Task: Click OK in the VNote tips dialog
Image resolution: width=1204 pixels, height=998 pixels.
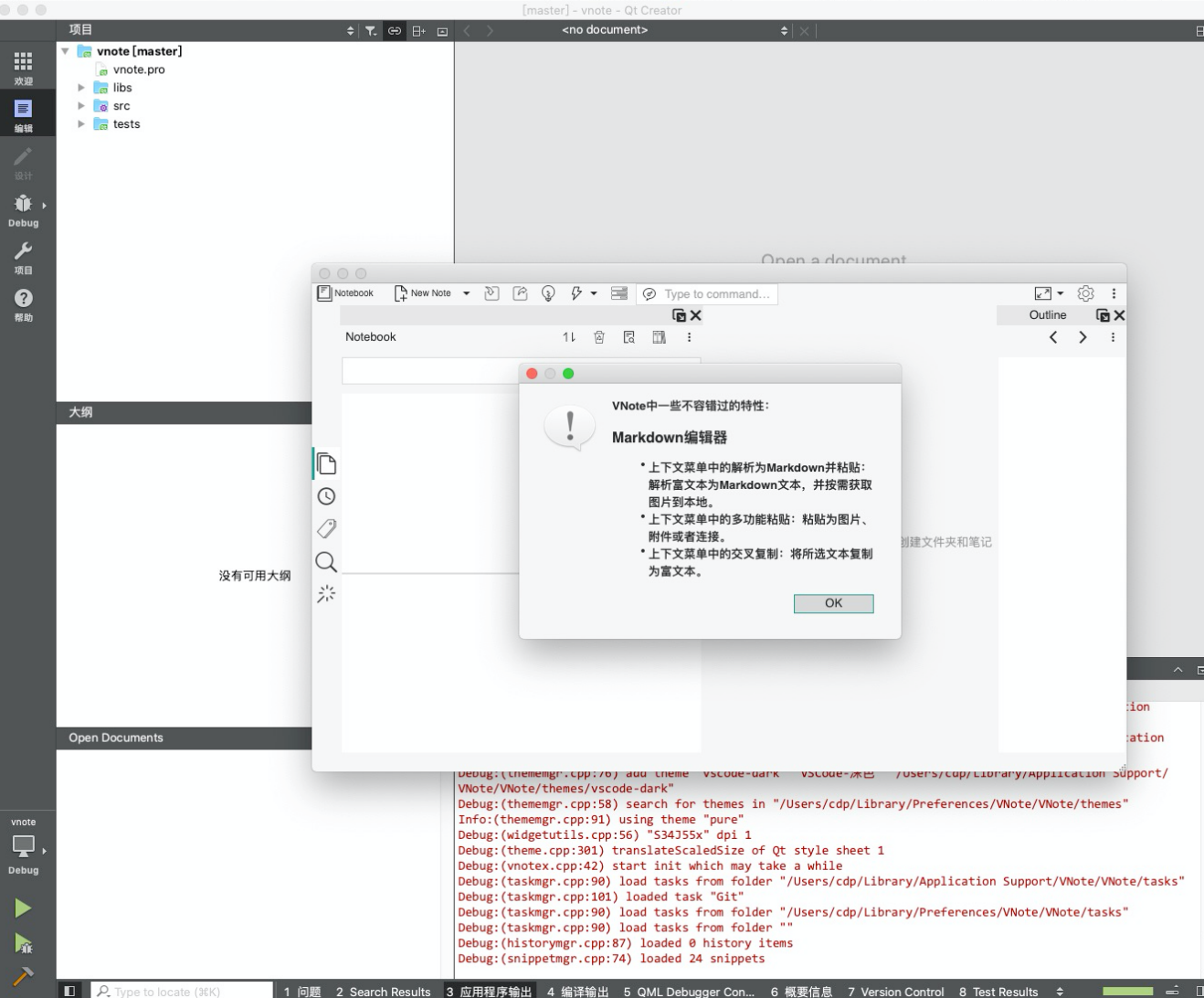Action: click(x=833, y=603)
